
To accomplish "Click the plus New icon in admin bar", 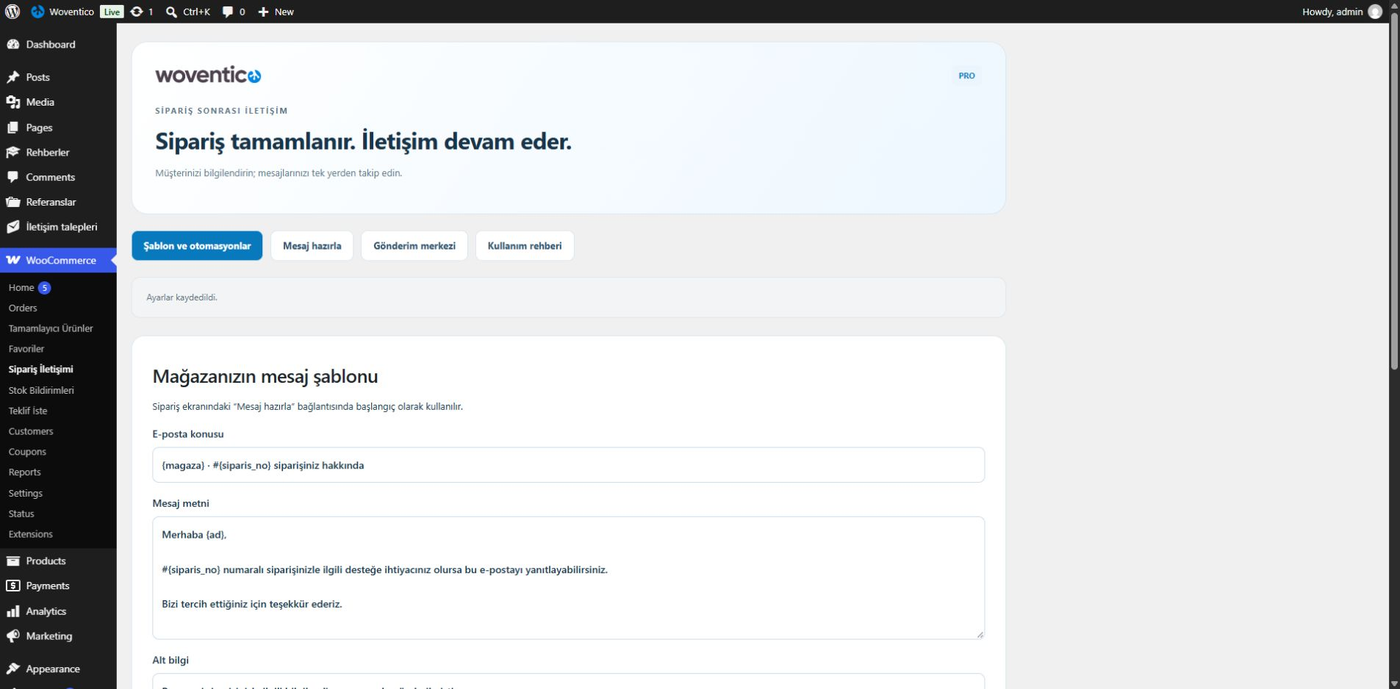I will (x=263, y=12).
